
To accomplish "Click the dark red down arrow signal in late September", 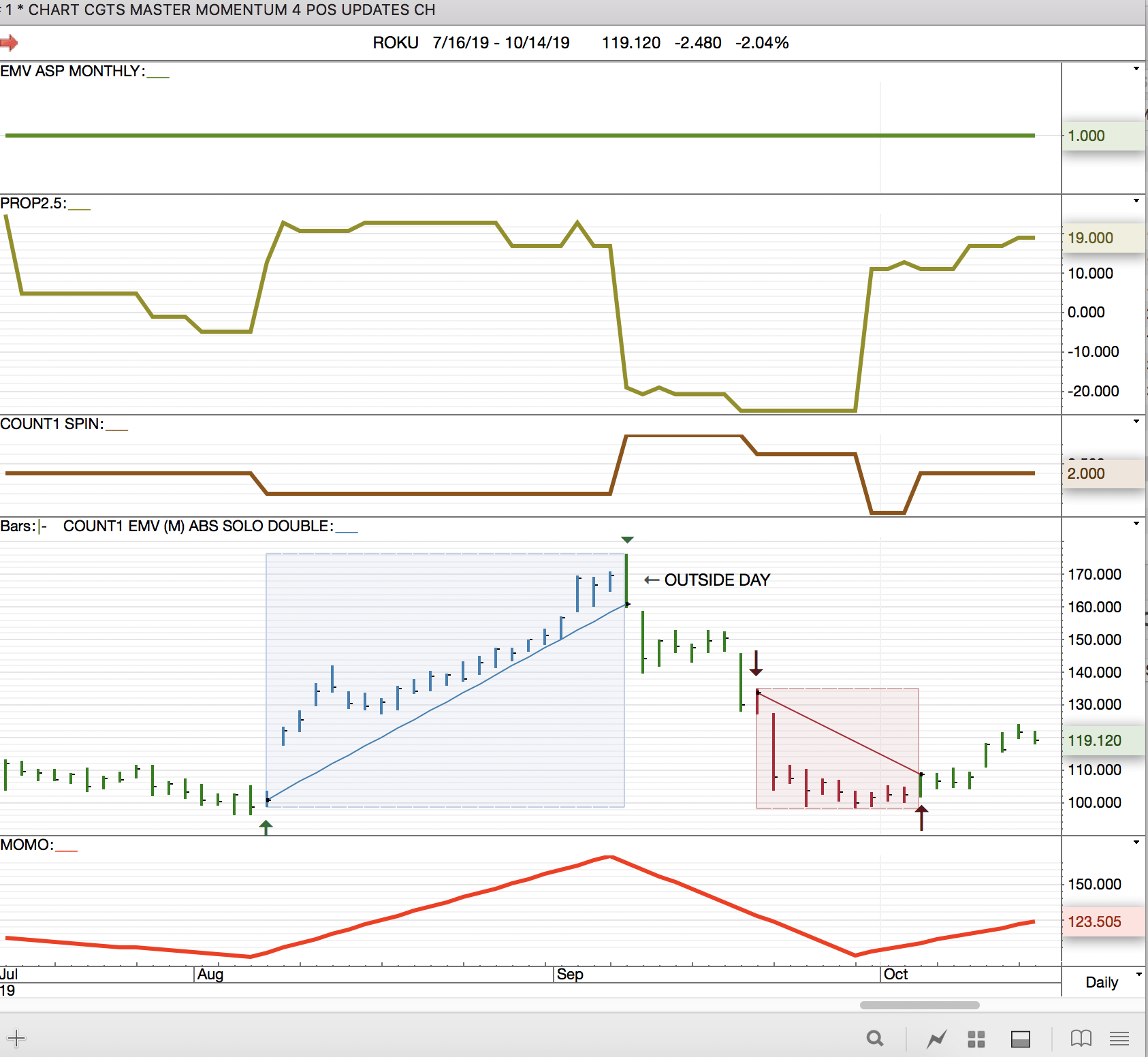I will pos(756,663).
